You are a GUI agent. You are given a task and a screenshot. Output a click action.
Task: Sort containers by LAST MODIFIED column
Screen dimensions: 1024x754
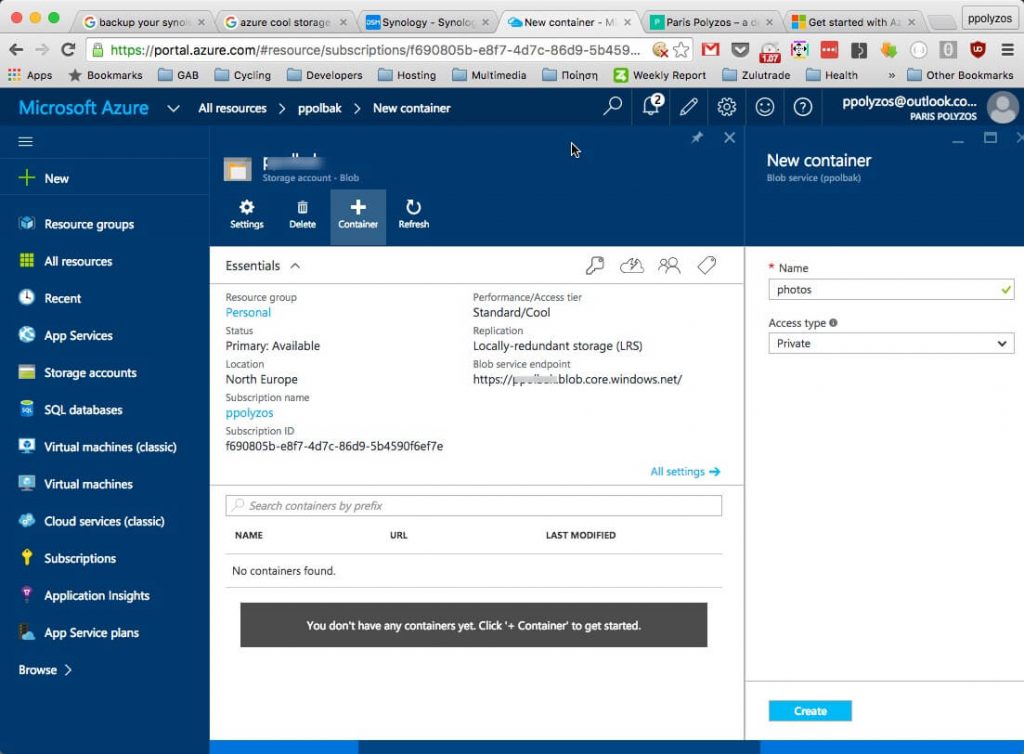click(x=581, y=535)
